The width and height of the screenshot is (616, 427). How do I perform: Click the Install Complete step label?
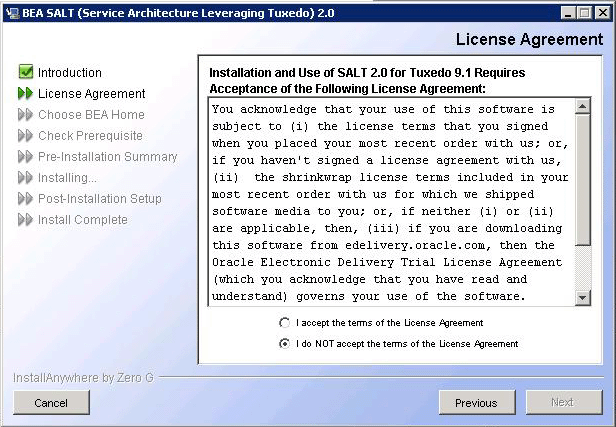tap(82, 220)
